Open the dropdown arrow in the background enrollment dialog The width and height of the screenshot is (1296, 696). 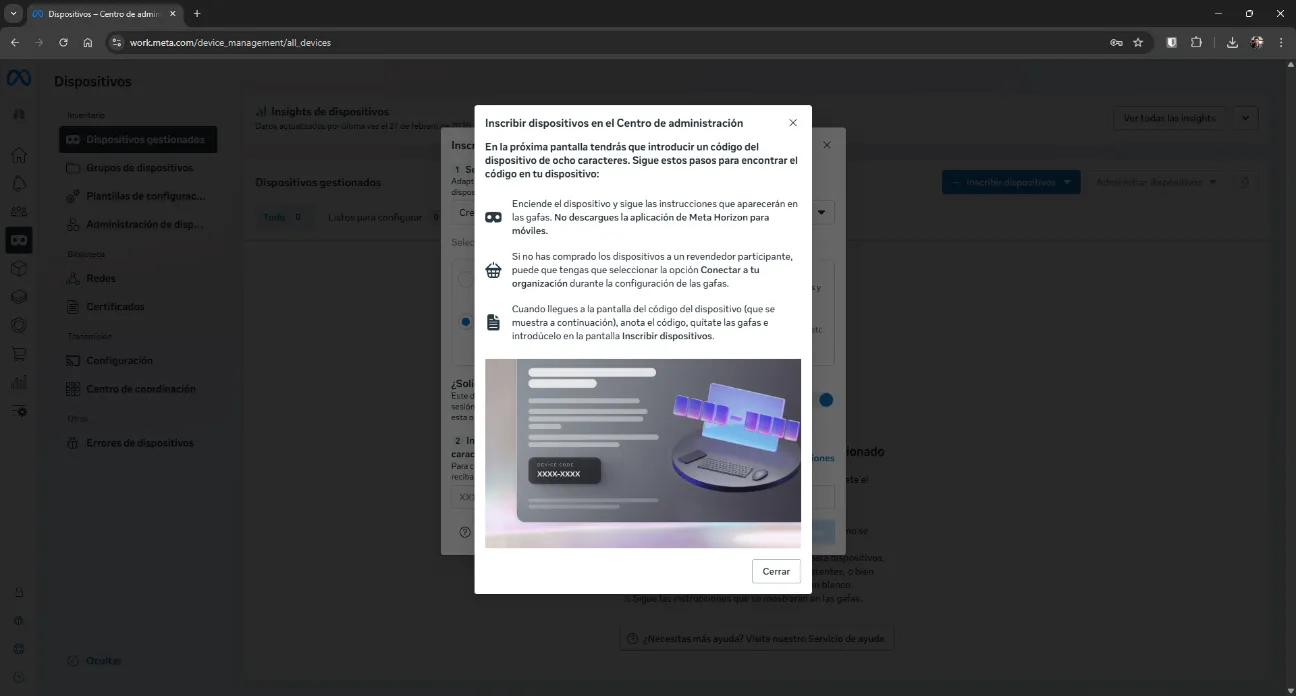[823, 212]
